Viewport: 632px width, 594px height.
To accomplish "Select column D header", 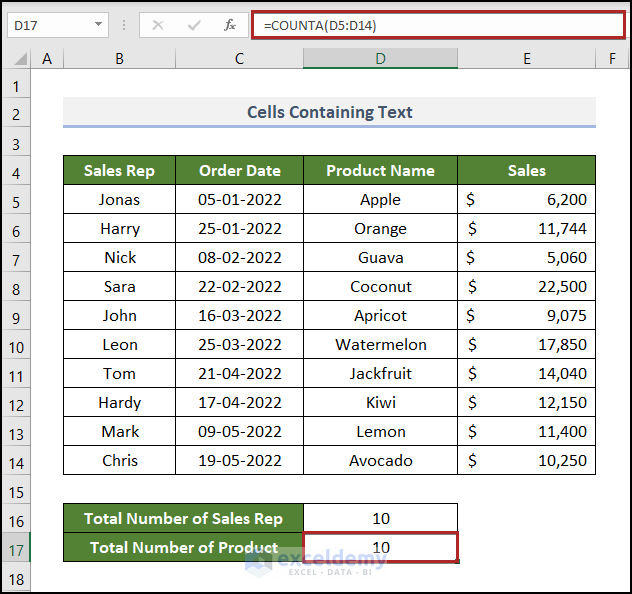I will click(x=380, y=59).
